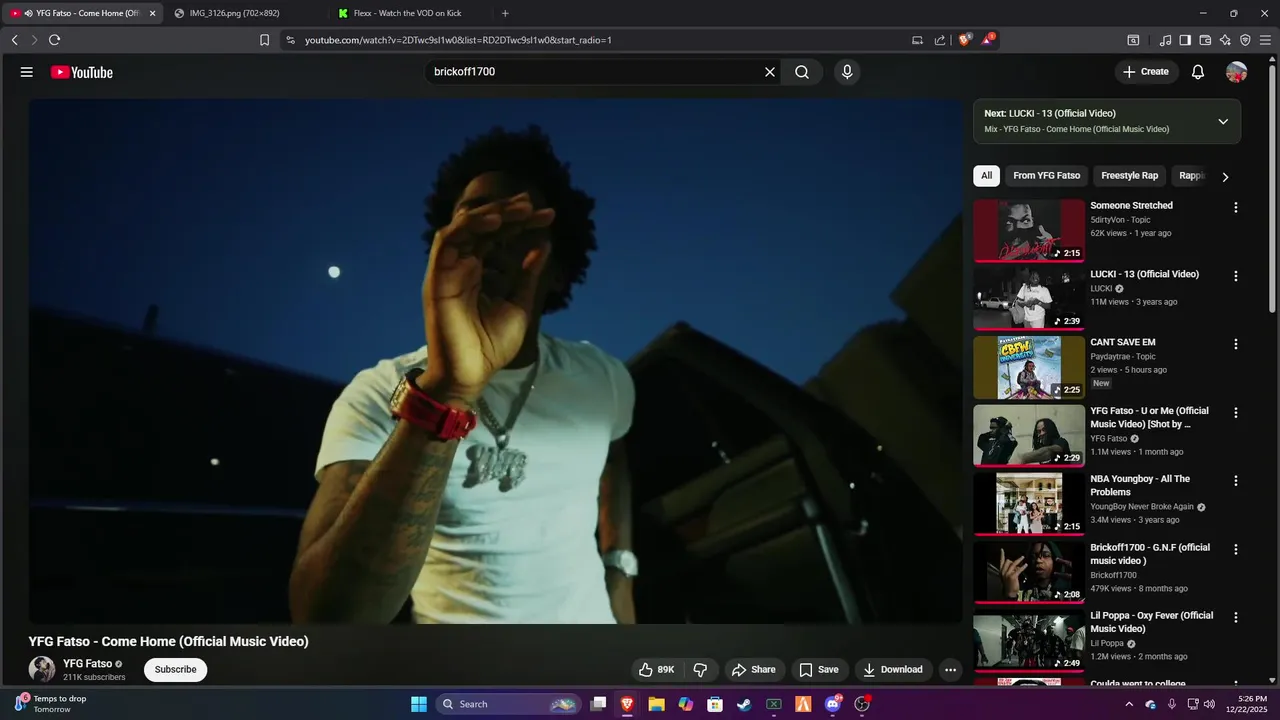The image size is (1280, 720).
Task: Play Someone Stretched thumbnail
Action: pyautogui.click(x=1029, y=230)
